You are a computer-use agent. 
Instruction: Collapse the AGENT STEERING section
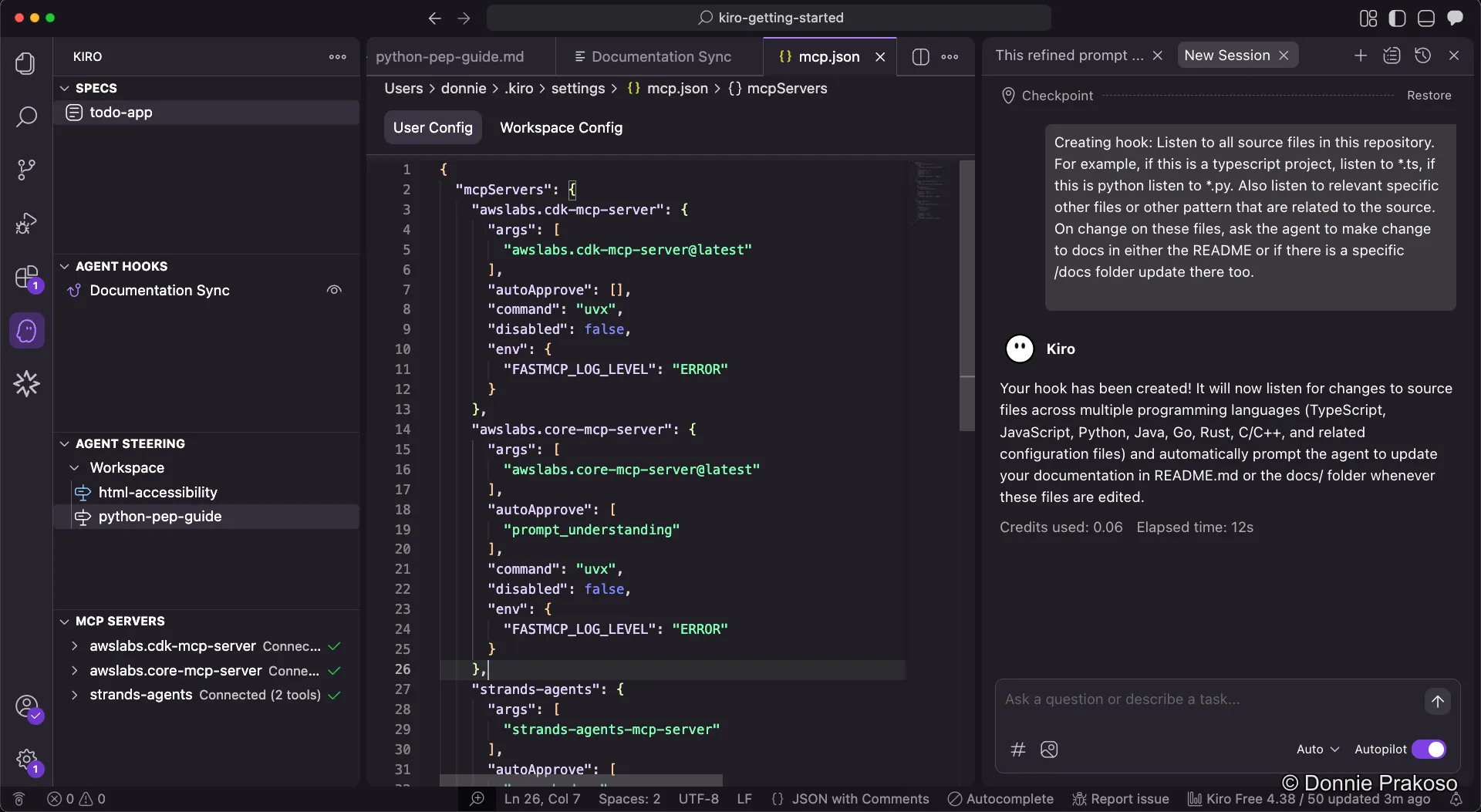click(x=65, y=444)
